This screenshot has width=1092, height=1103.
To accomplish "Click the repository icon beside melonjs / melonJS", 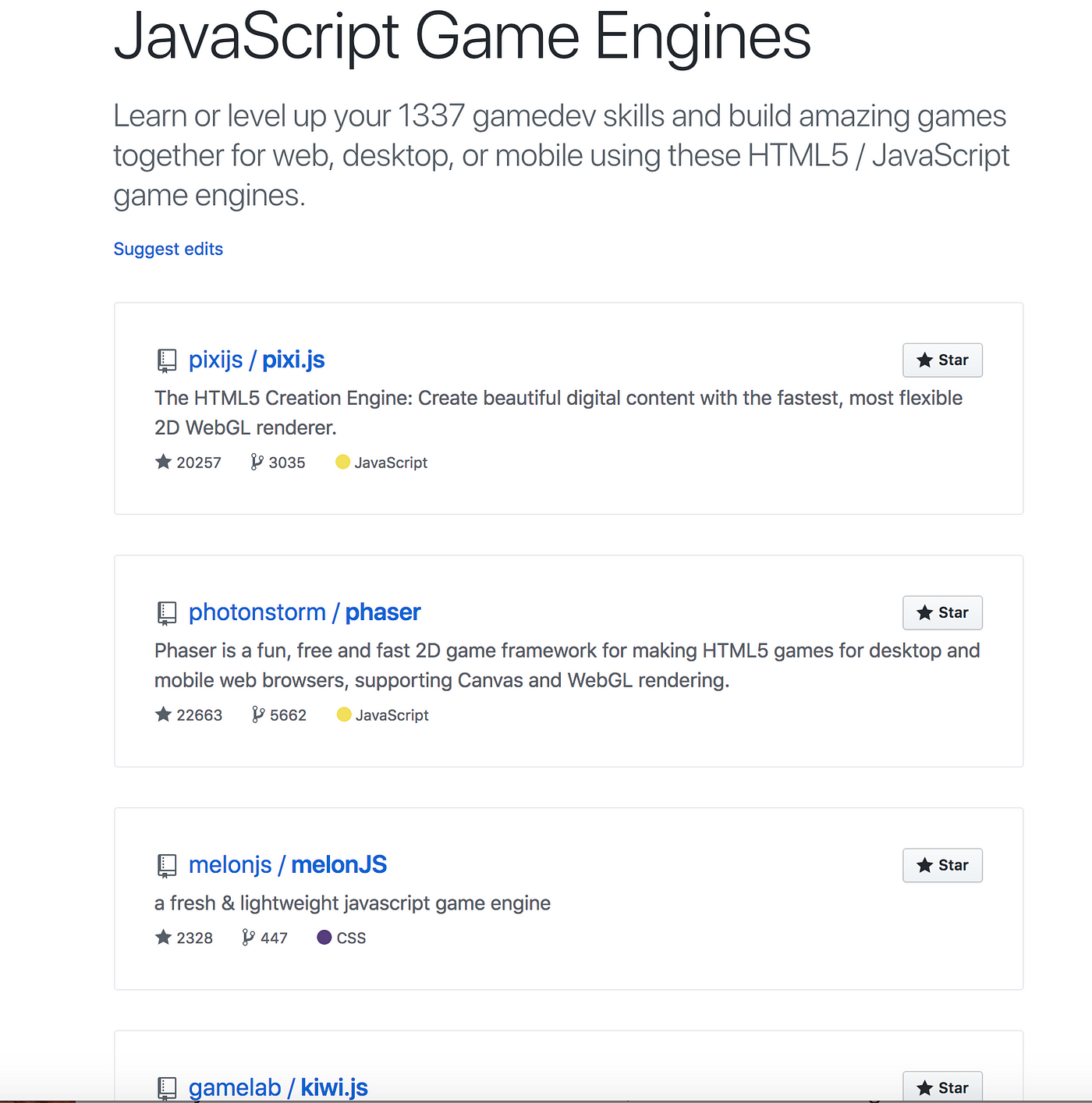I will pyautogui.click(x=167, y=866).
